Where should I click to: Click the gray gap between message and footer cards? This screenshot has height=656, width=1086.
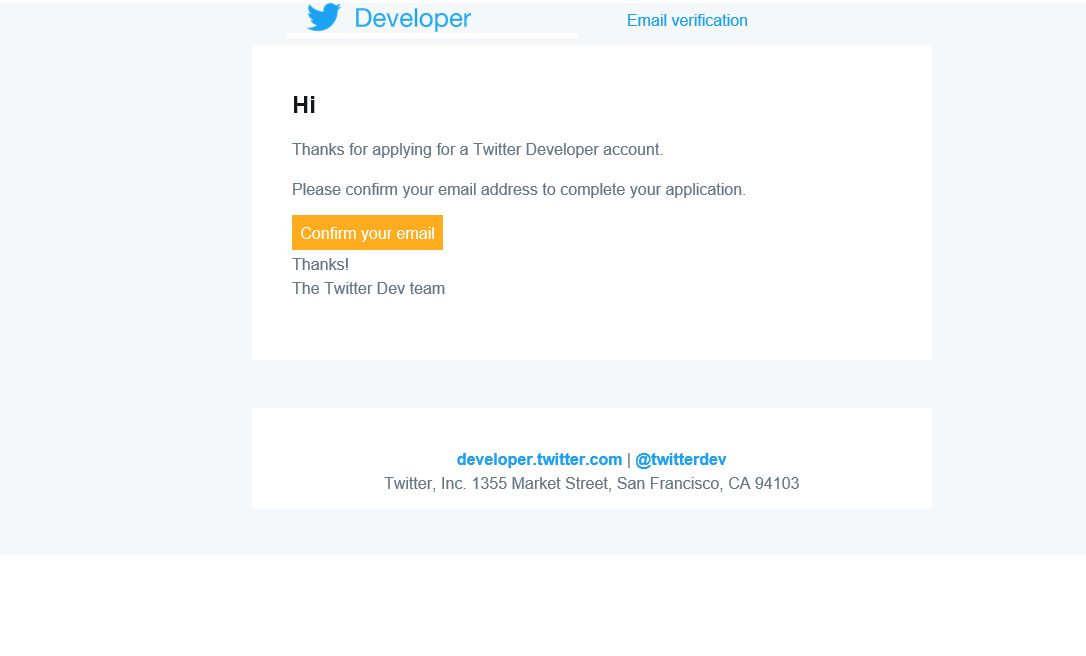tap(591, 384)
